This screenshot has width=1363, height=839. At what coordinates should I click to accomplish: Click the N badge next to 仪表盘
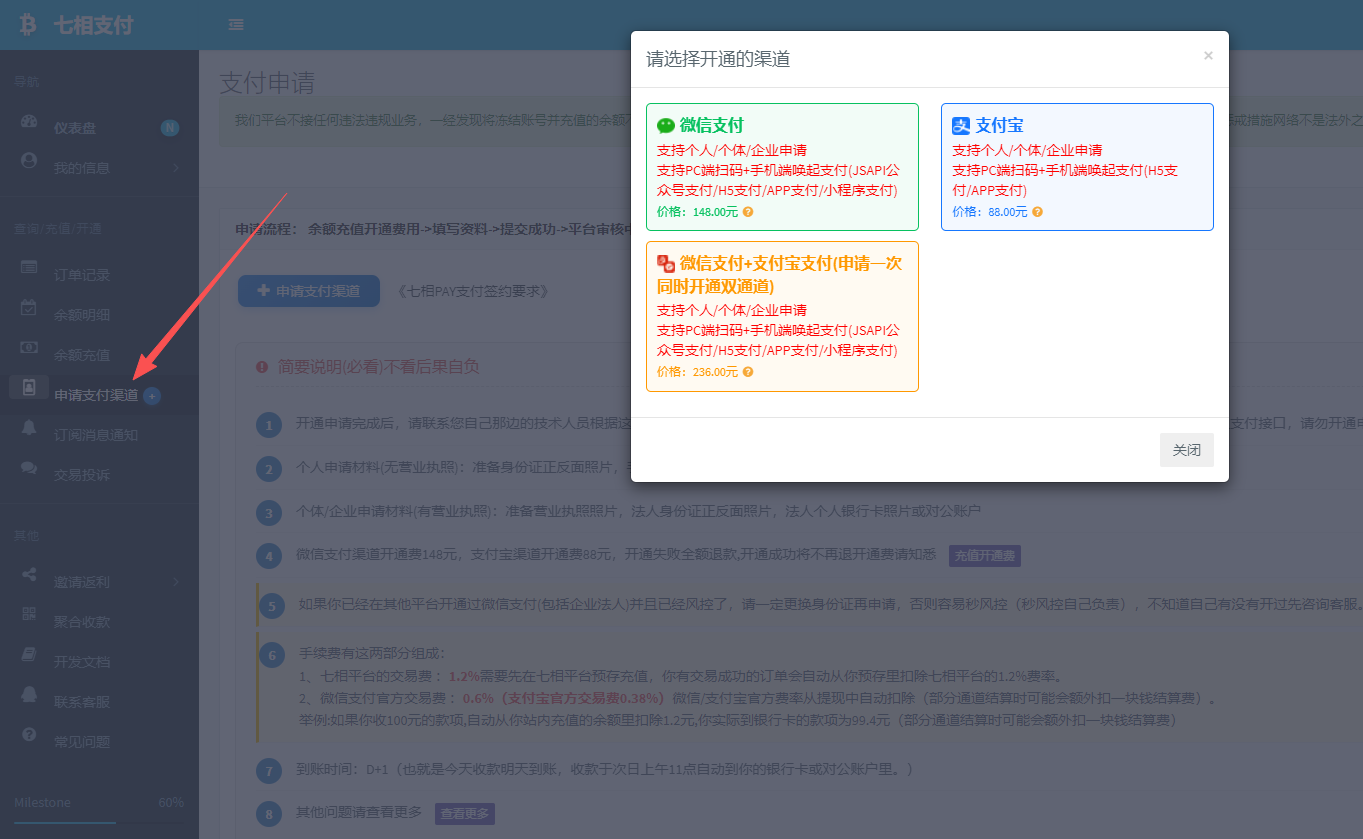(x=170, y=128)
